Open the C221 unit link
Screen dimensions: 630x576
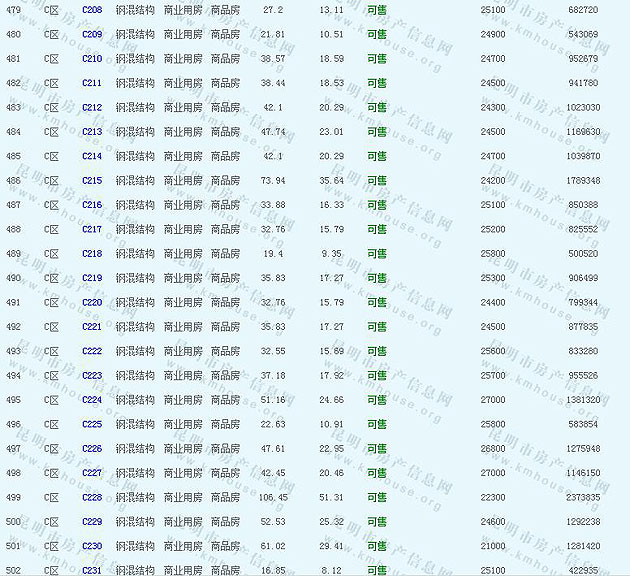(92, 327)
